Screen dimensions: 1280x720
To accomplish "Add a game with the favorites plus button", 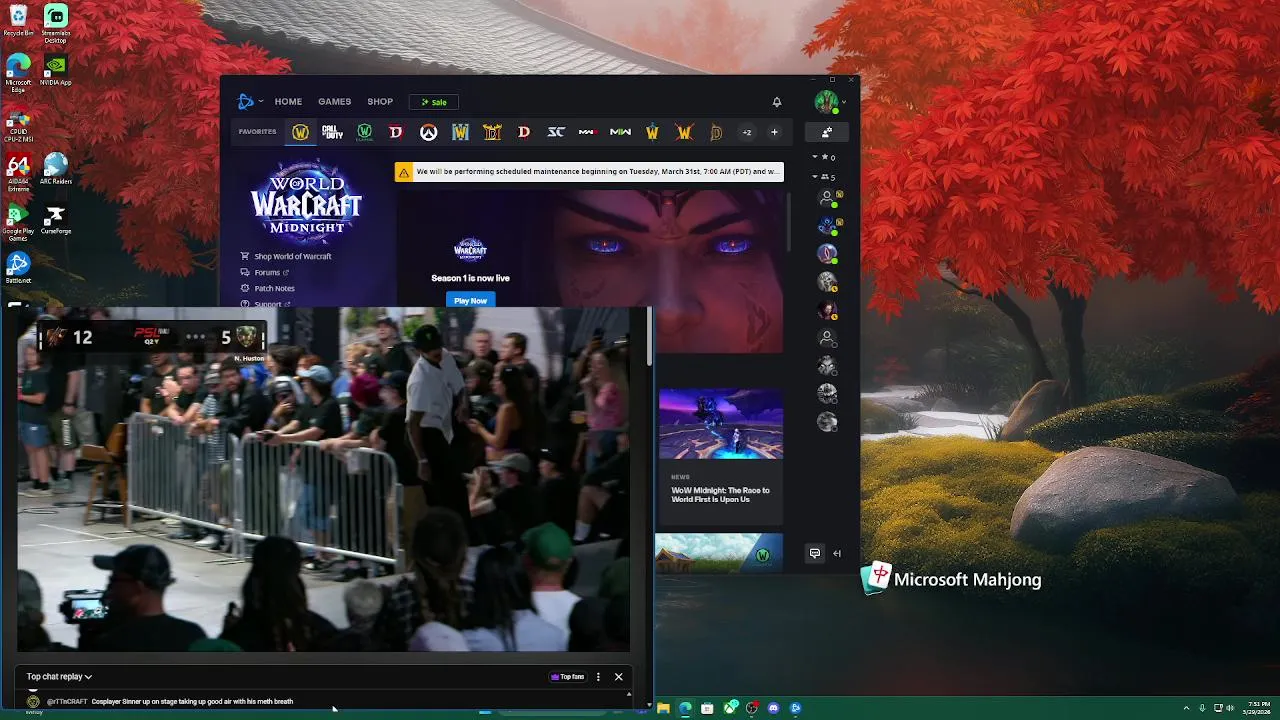I will [x=774, y=132].
